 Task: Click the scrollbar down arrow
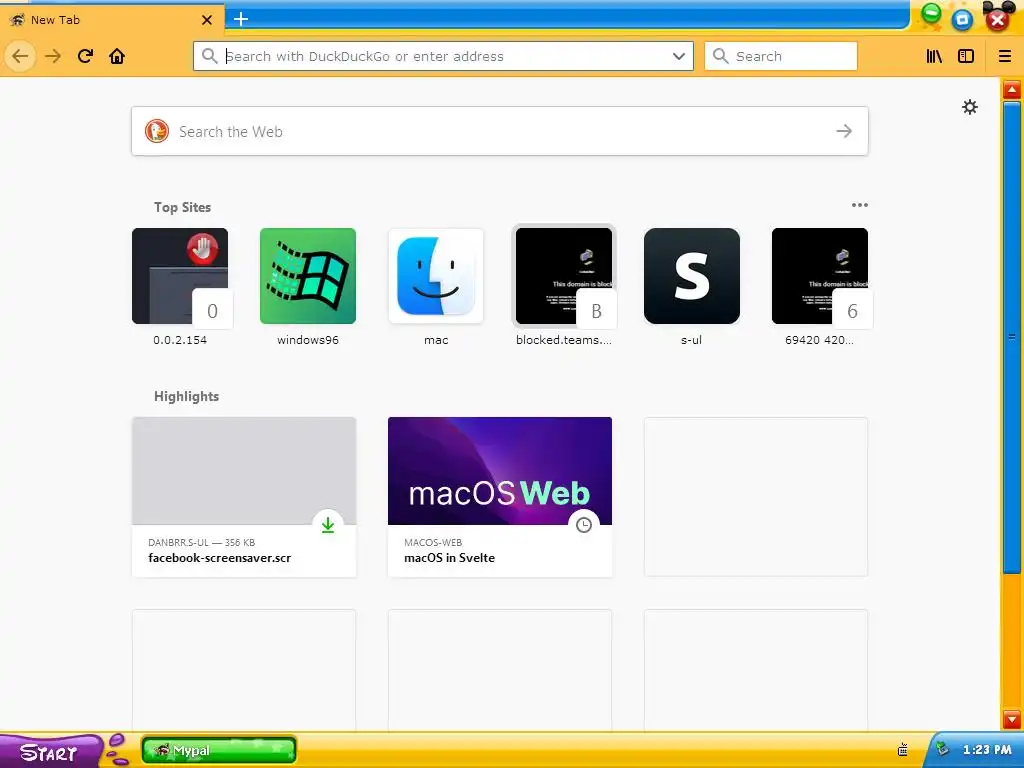coord(1012,718)
